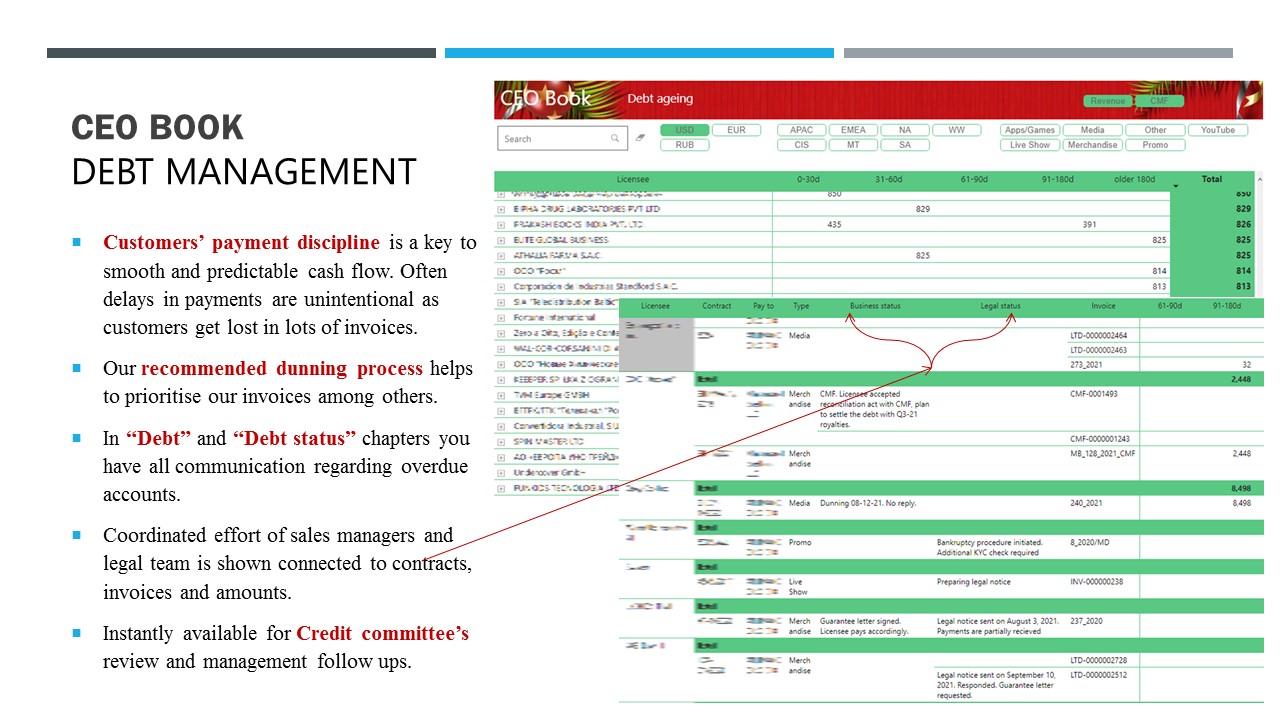Image resolution: width=1280 pixels, height=720 pixels.
Task: Filter by the Media category button
Action: (1092, 130)
